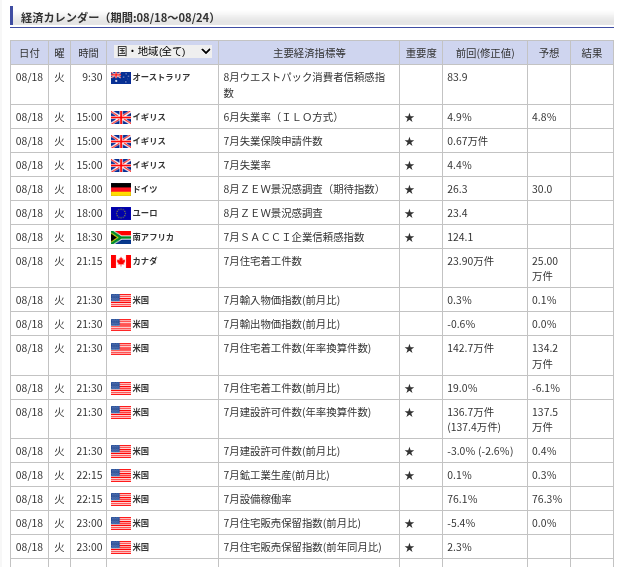Click the 経済カレンダー page heading
The width and height of the screenshot is (621, 567).
(x=117, y=18)
